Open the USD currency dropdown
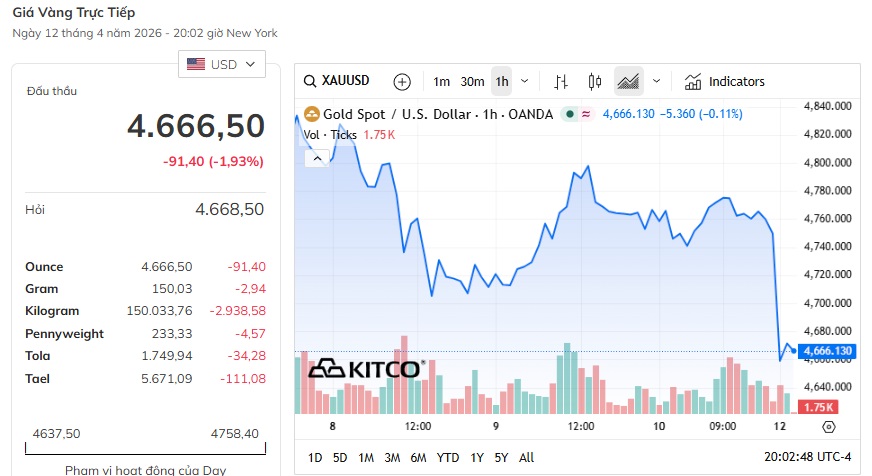872x476 pixels. [x=222, y=64]
